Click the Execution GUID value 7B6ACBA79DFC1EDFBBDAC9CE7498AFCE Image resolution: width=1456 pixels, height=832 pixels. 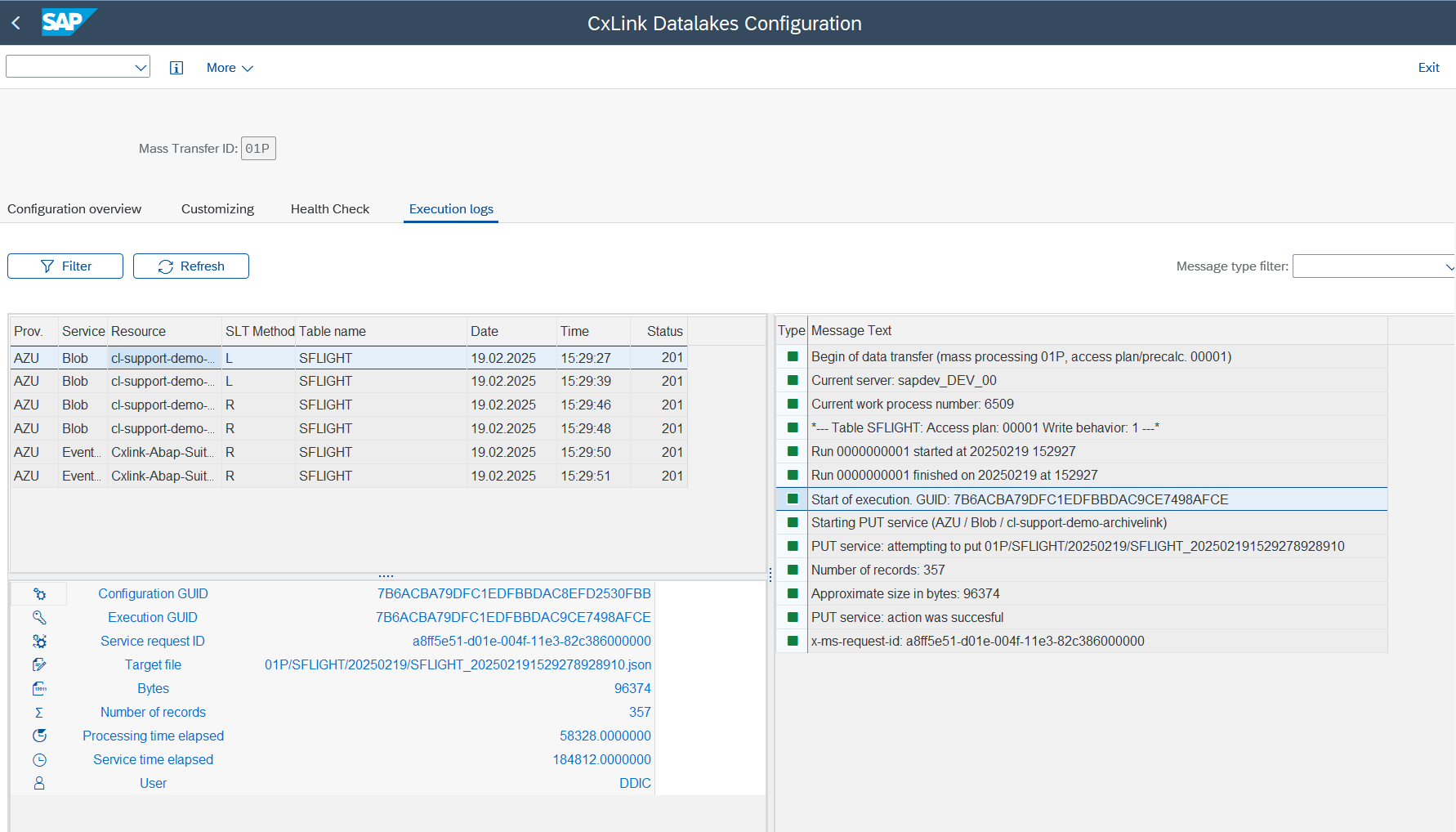(513, 618)
